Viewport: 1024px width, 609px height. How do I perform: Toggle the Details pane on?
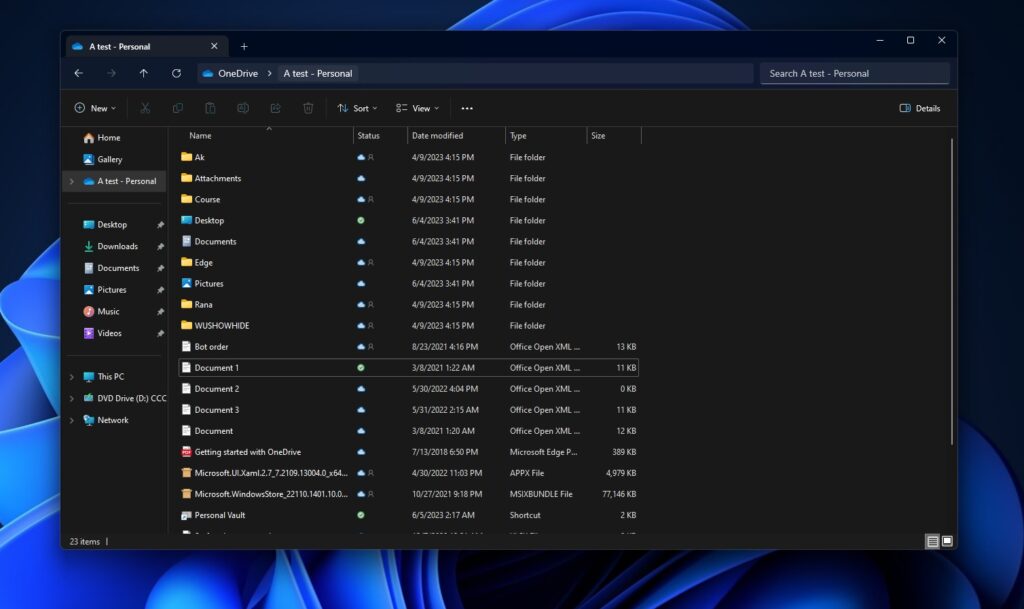tap(918, 108)
